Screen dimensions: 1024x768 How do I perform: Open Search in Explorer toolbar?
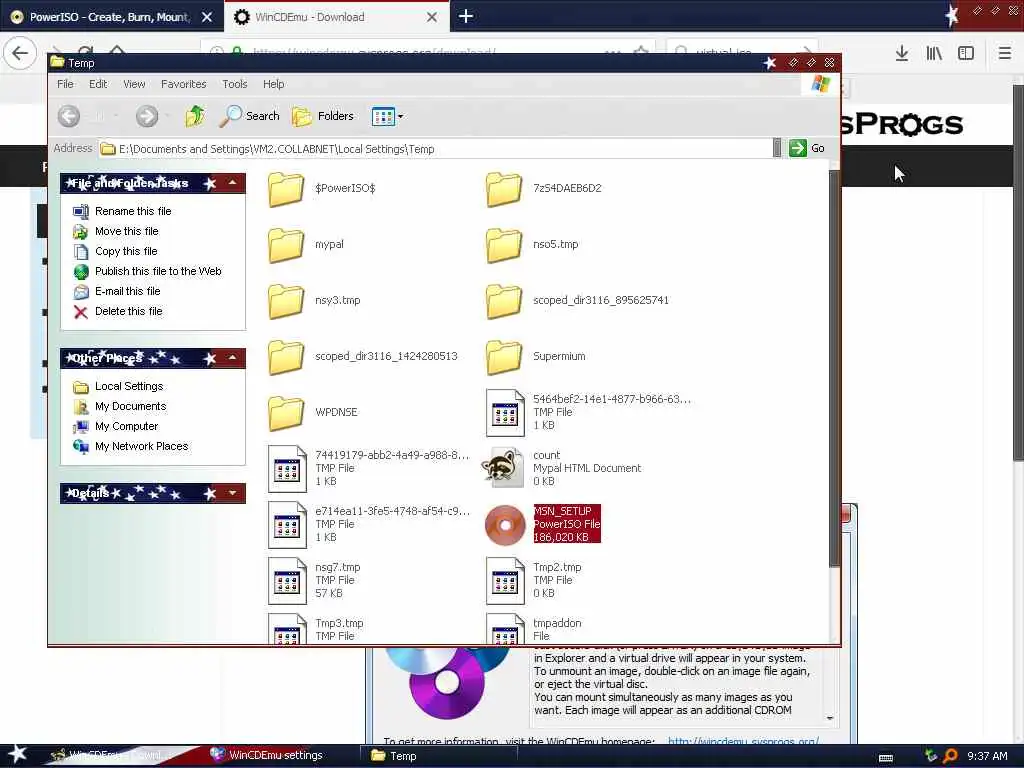coord(249,116)
